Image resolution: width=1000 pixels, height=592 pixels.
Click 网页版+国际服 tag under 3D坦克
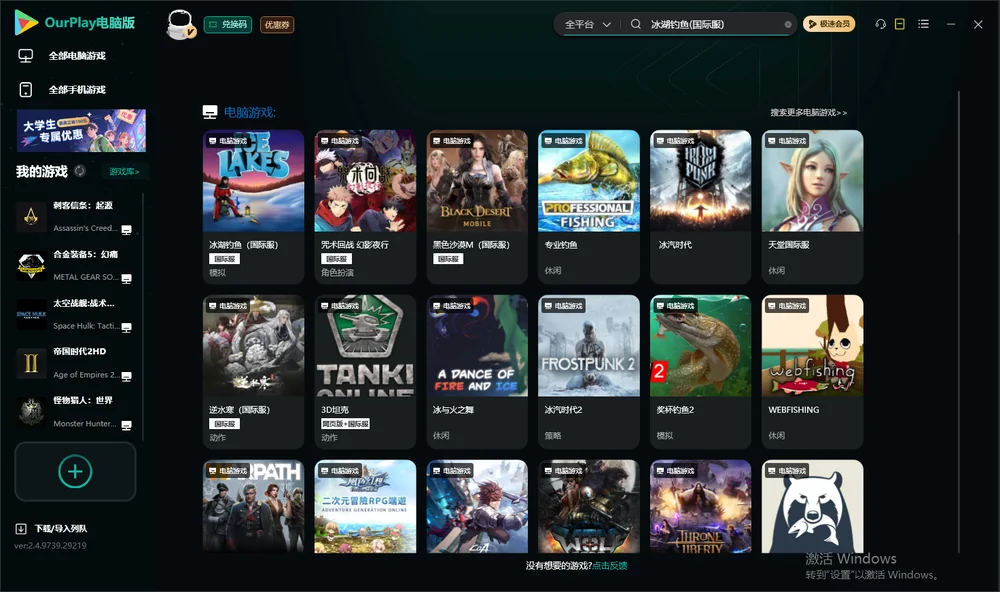tap(346, 424)
